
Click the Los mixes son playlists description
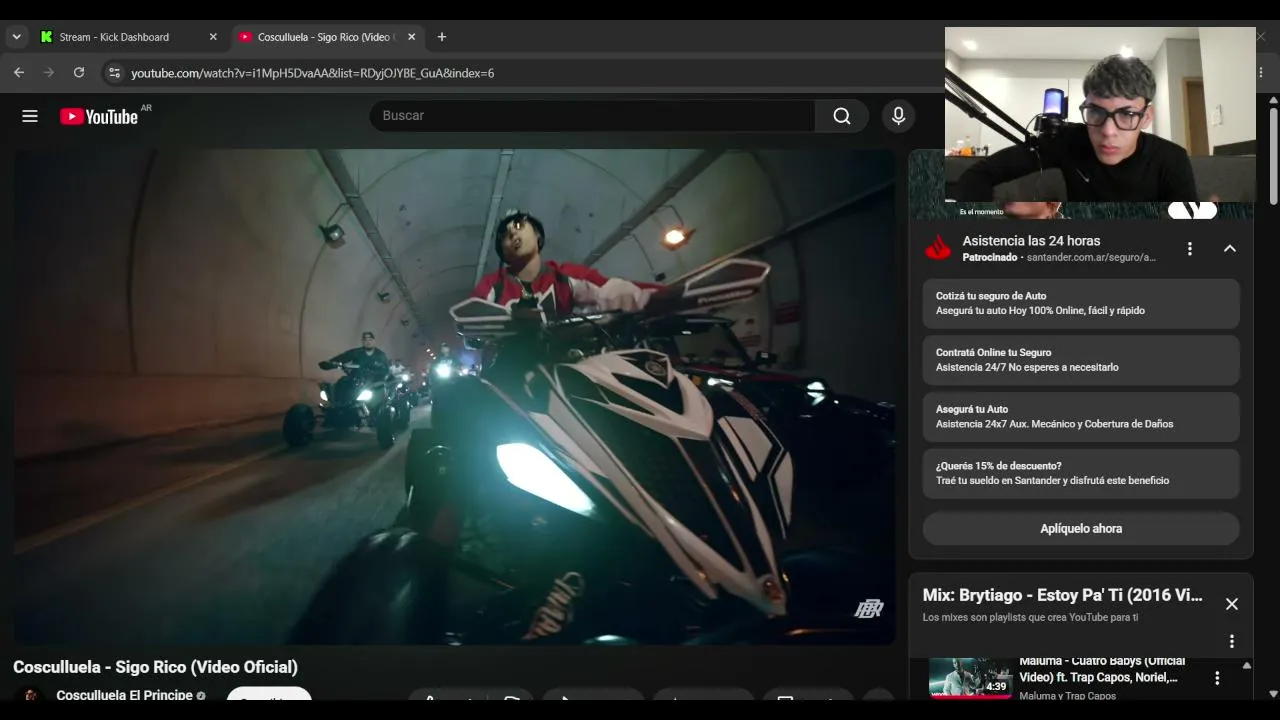(x=1030, y=618)
